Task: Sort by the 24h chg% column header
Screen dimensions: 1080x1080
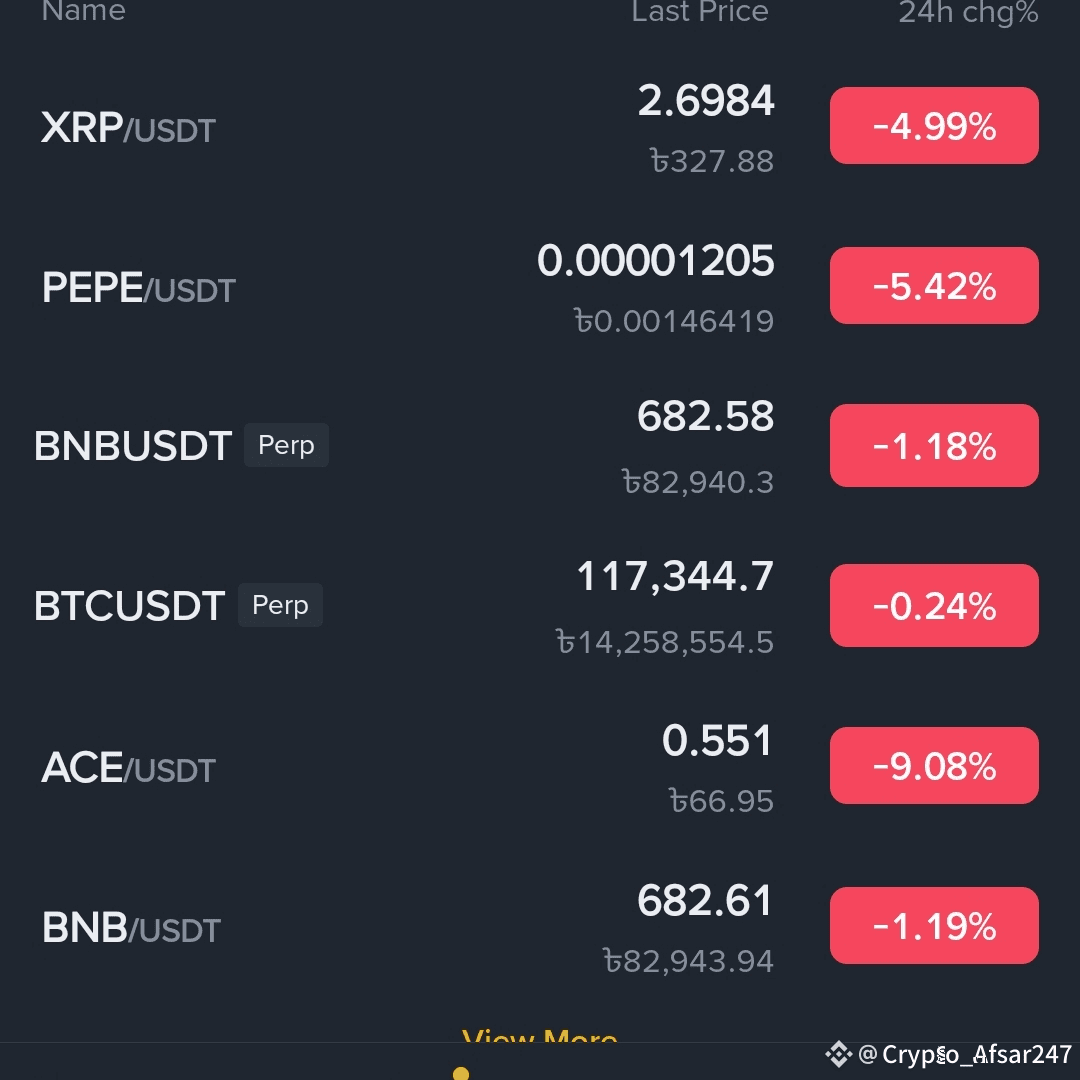Action: 968,12
